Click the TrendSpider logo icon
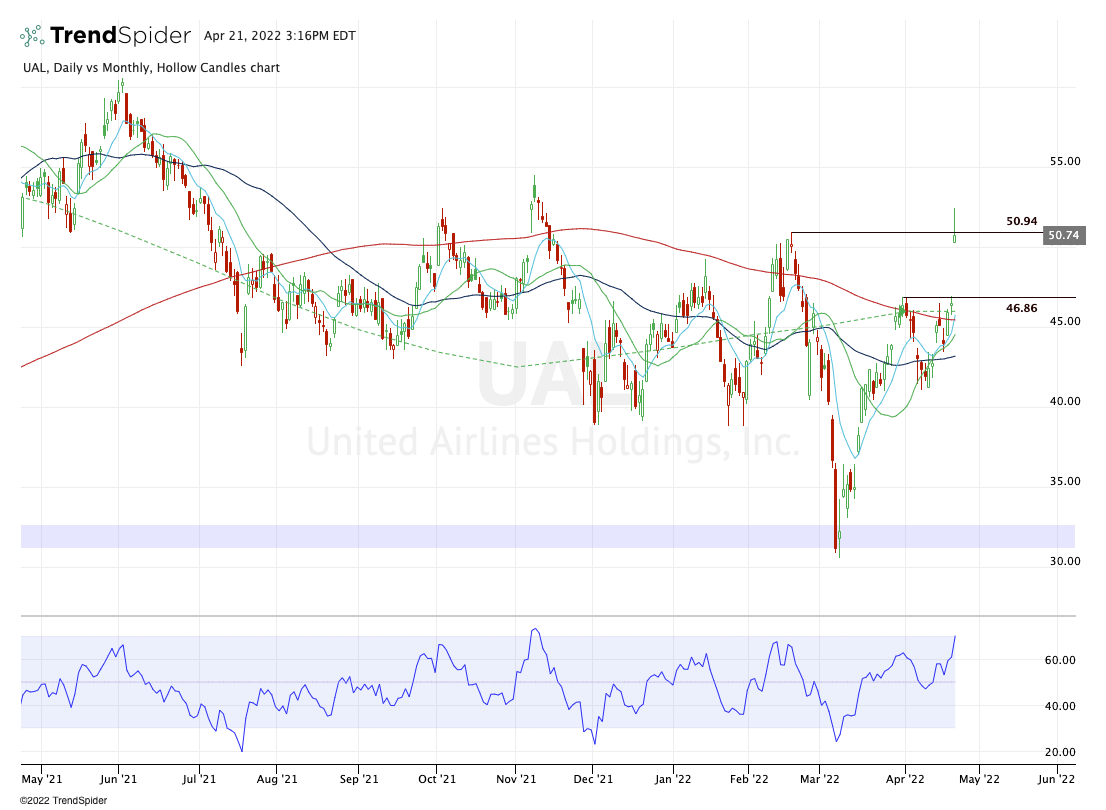The image size is (1106, 810). click(32, 36)
